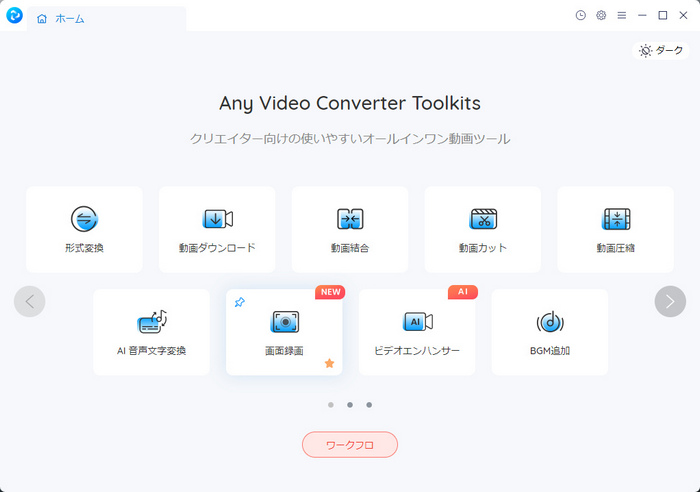
Task: Click the AI badge on ビデオエンハンサー
Action: pos(463,292)
